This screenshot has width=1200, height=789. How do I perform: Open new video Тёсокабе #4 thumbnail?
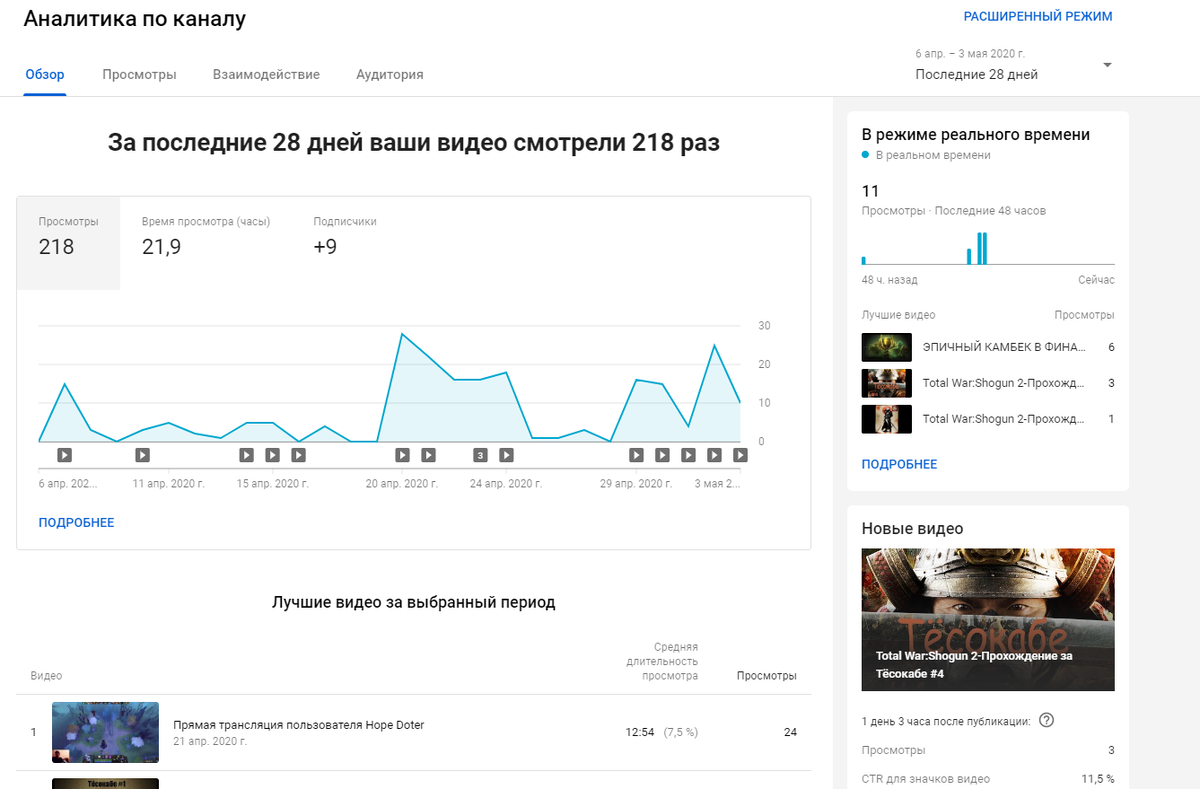pyautogui.click(x=988, y=619)
